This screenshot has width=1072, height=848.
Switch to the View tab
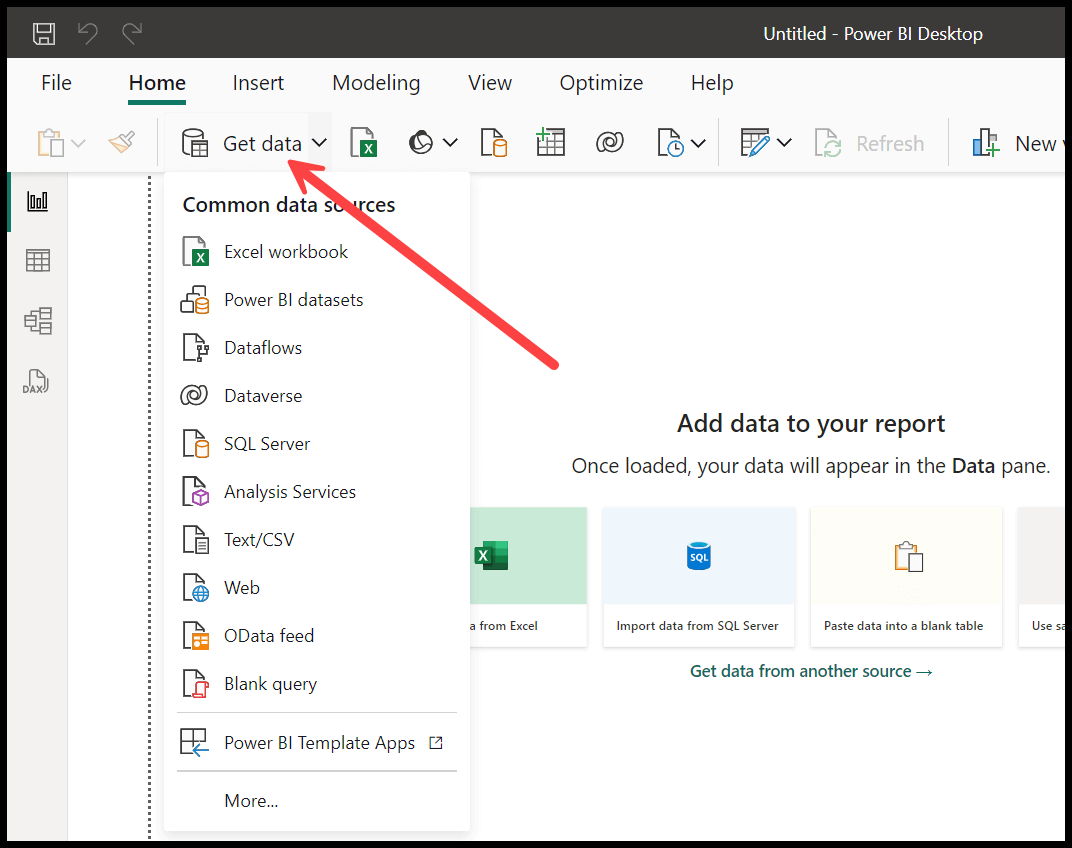point(490,83)
